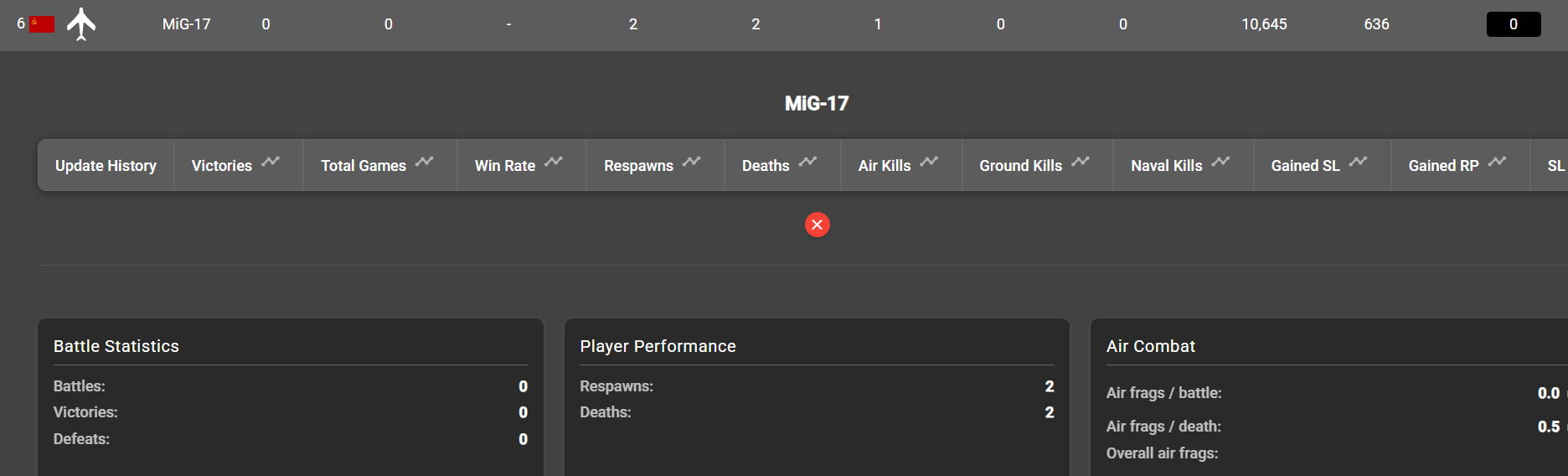Viewport: 1568px width, 476px height.
Task: Click trend chart icon beside Air Kills
Action: (x=929, y=162)
